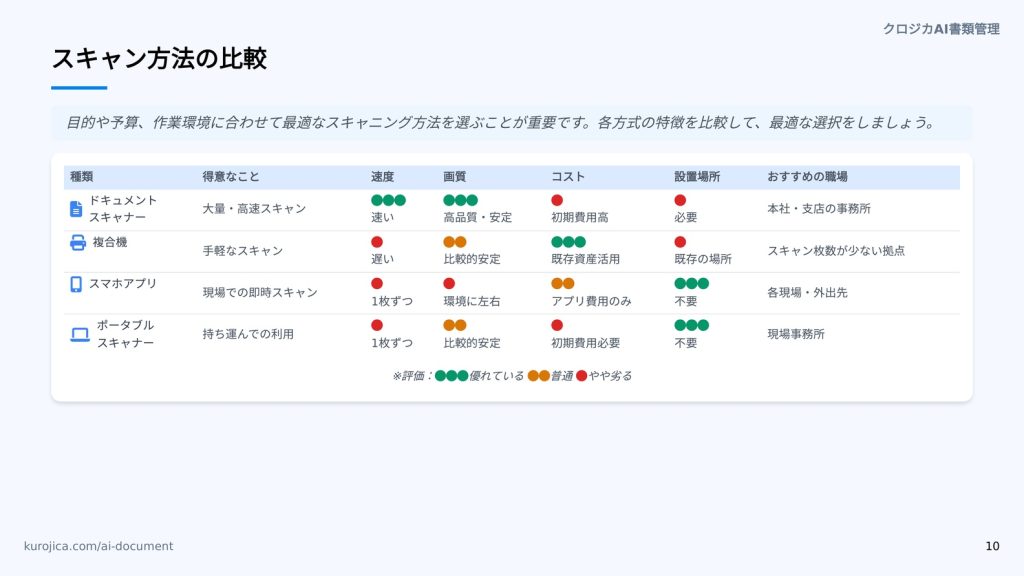Click the 持ち運んでの利用 cell
The image size is (1024, 576).
click(x=248, y=334)
